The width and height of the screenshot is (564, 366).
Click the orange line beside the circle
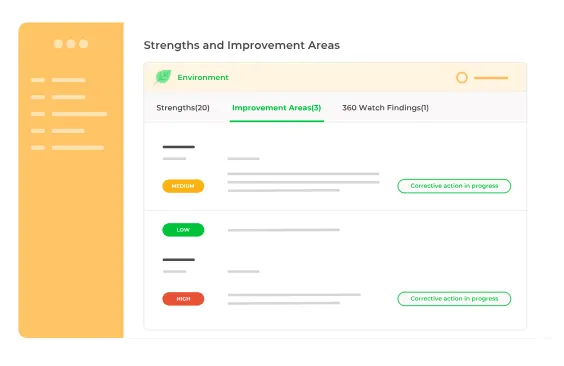491,78
